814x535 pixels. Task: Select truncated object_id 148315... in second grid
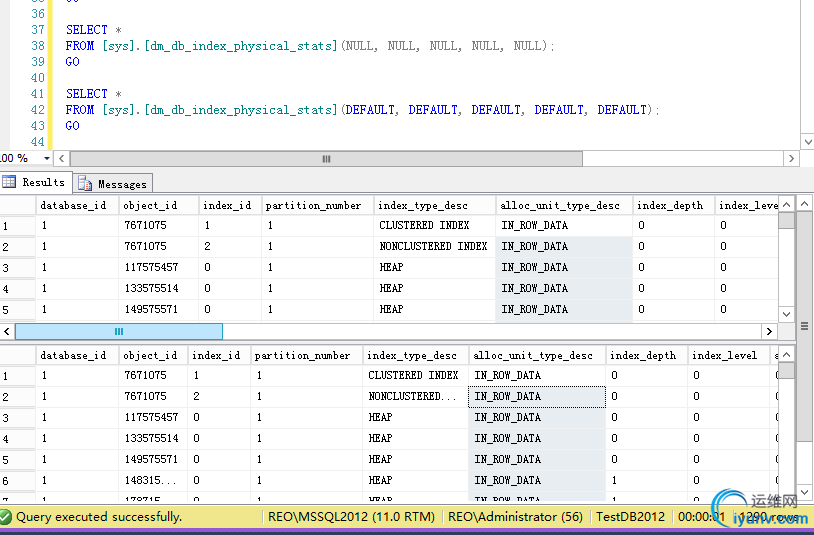(153, 481)
